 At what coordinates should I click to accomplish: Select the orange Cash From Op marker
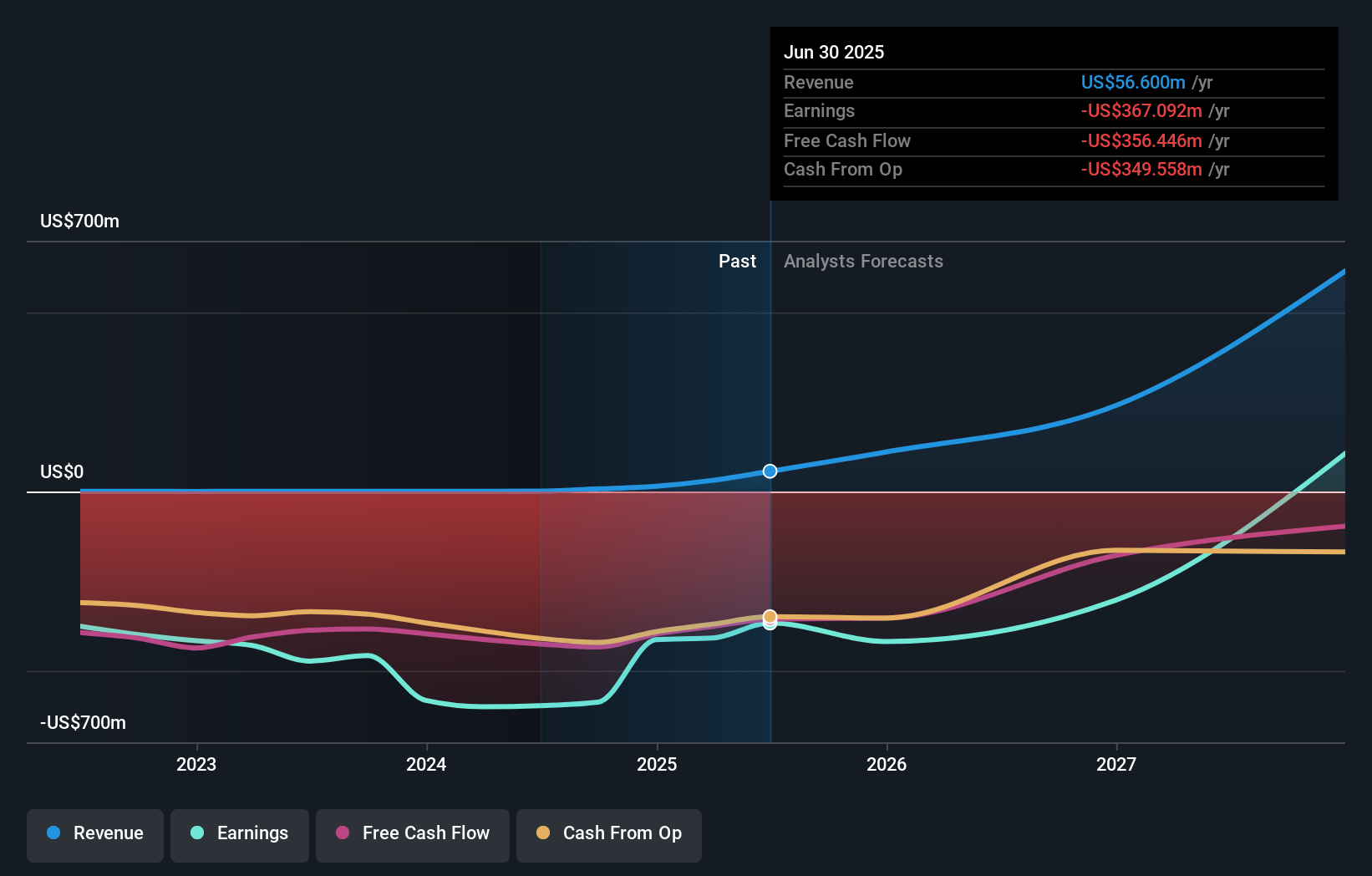click(x=769, y=617)
